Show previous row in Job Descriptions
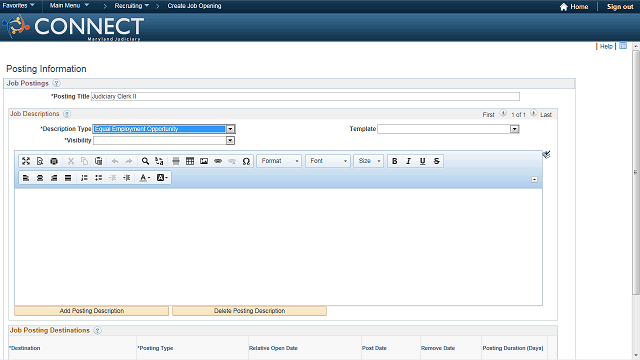Viewport: 640px width, 360px height. coord(503,113)
